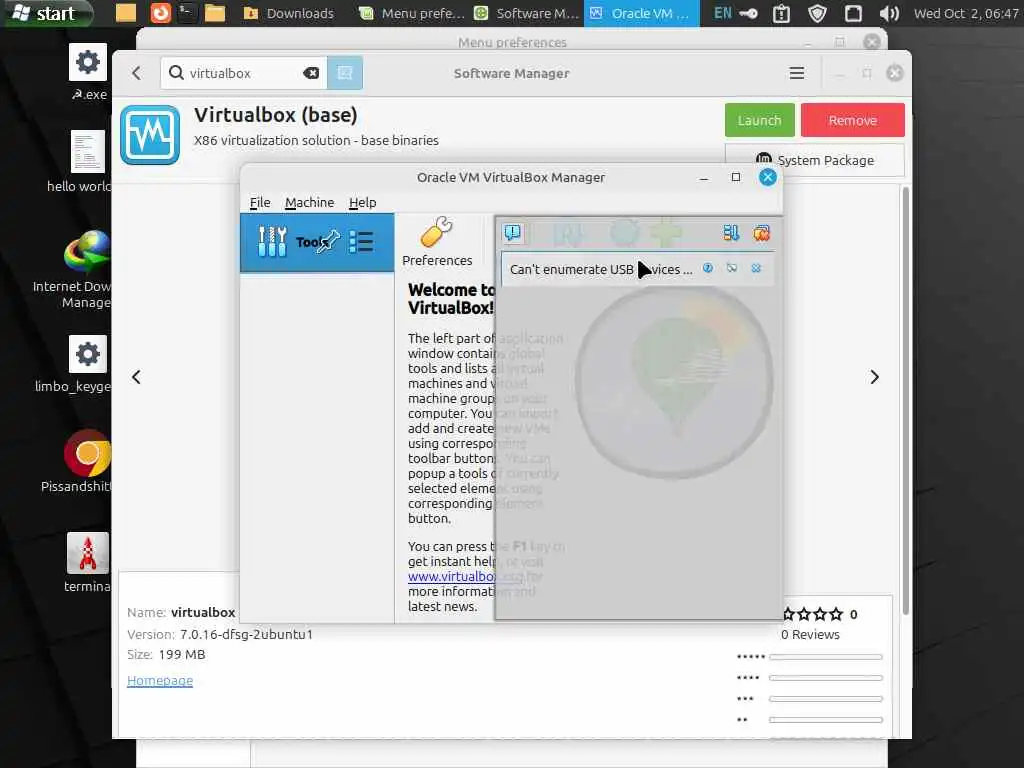Click the shield security tray icon
Screen dimensions: 1024x768
pos(817,13)
